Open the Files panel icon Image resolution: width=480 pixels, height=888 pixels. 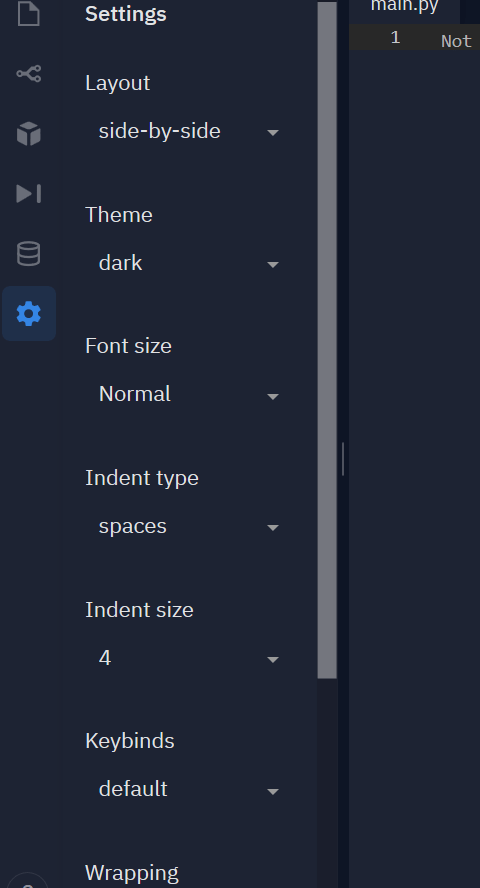[x=29, y=14]
